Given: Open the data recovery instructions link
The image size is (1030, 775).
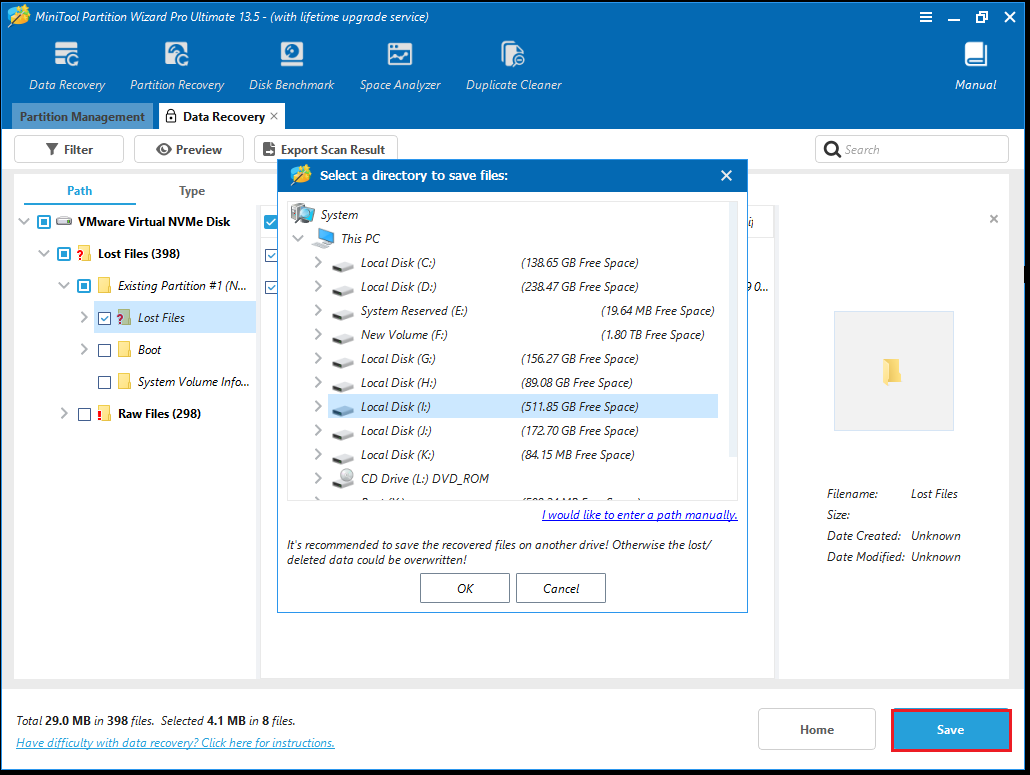Looking at the screenshot, I should [175, 743].
